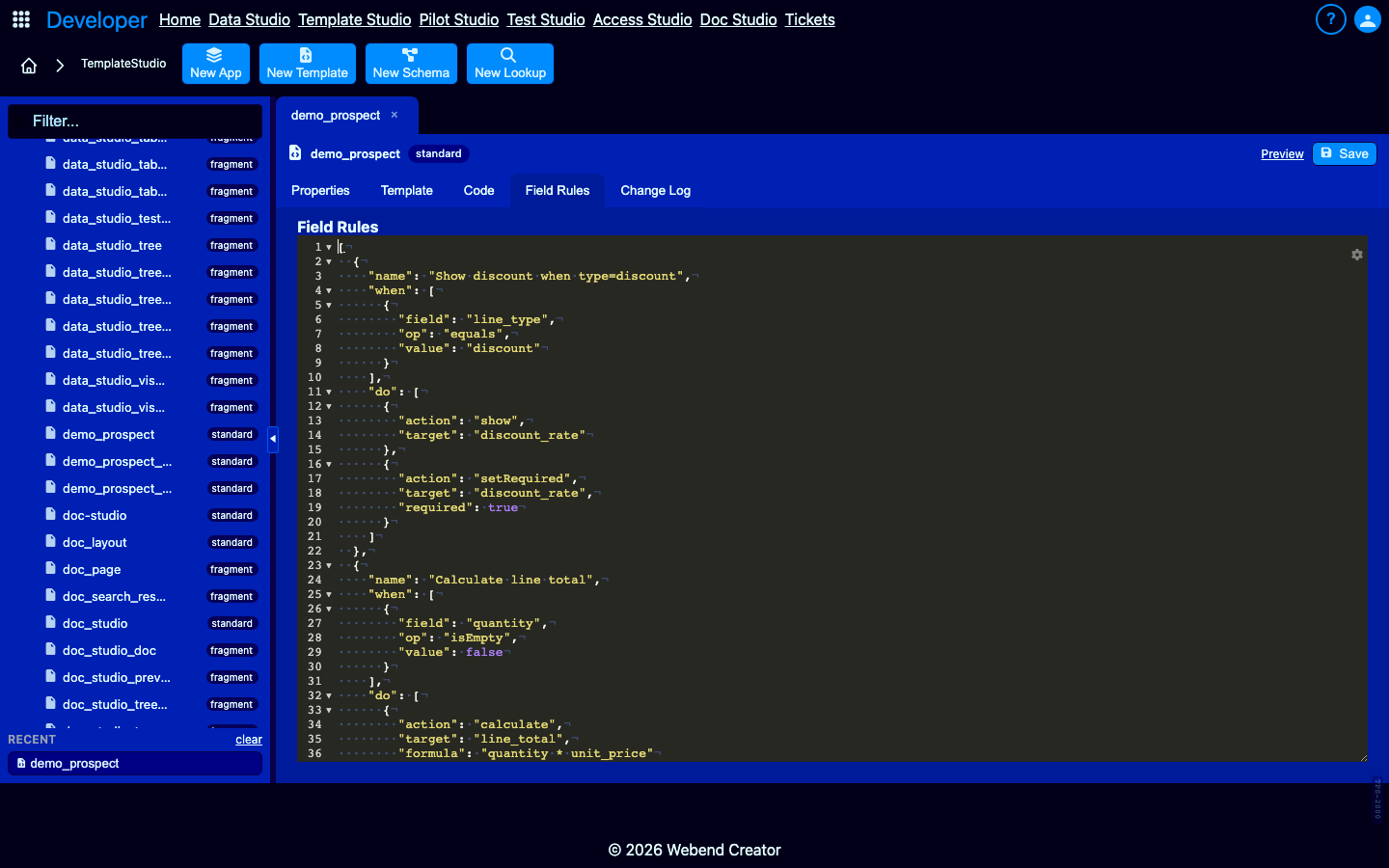Open Data Studio from top navigation

click(249, 19)
